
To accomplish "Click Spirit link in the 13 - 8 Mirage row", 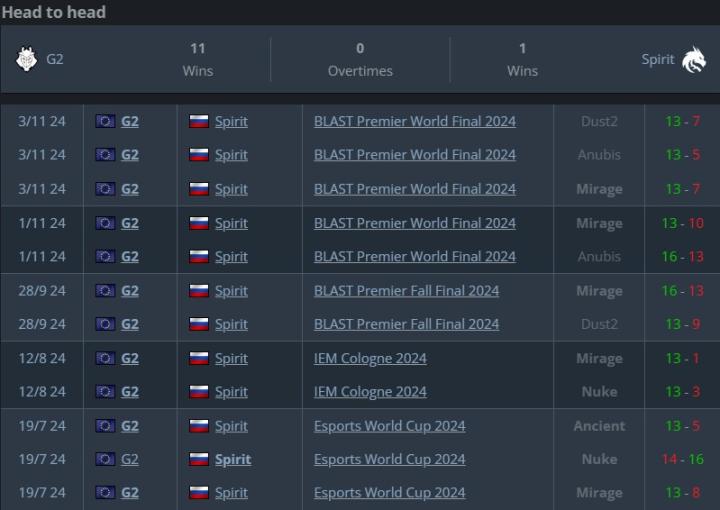I will [x=231, y=493].
